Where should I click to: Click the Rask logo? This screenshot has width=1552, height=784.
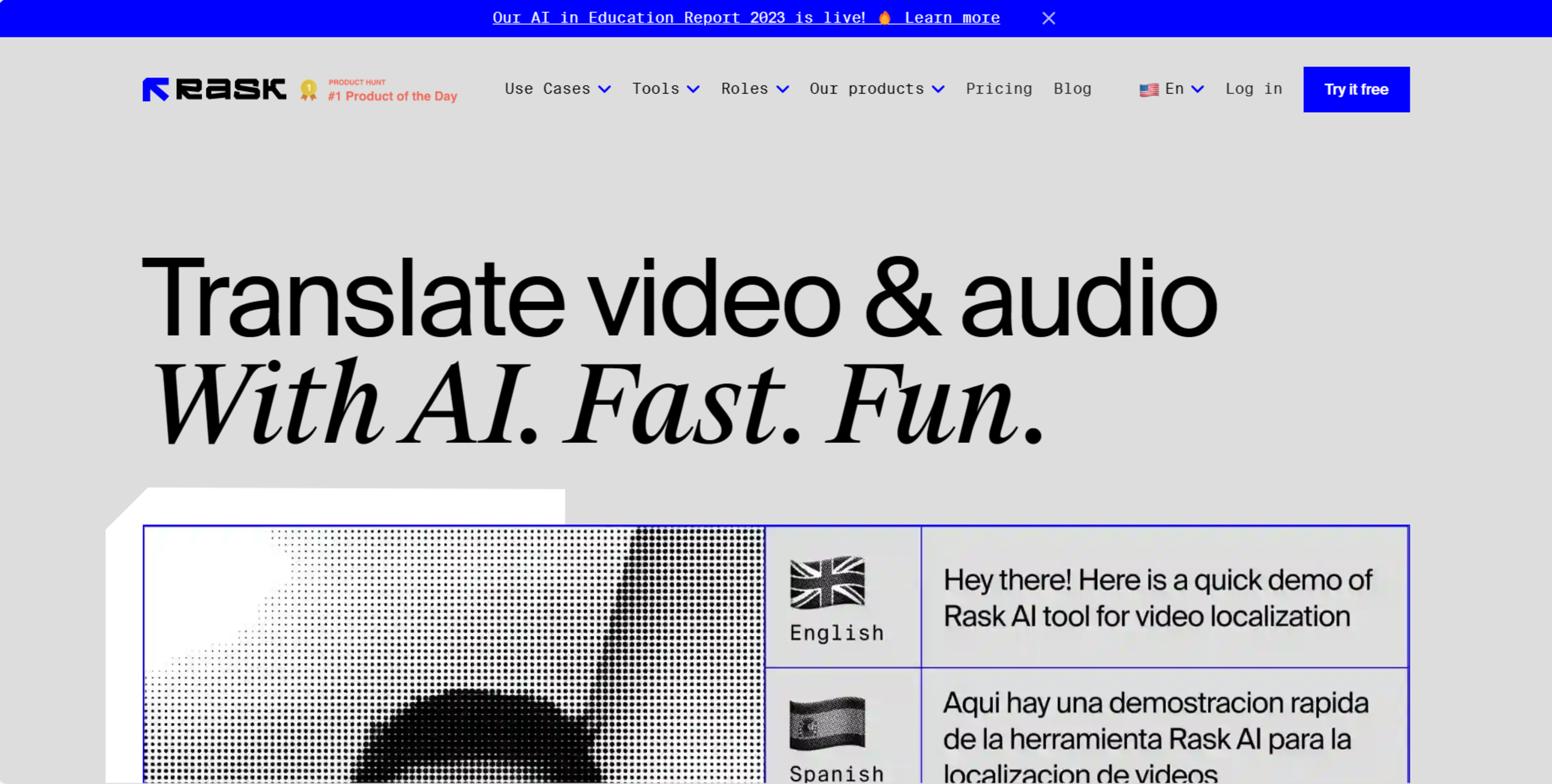(215, 89)
